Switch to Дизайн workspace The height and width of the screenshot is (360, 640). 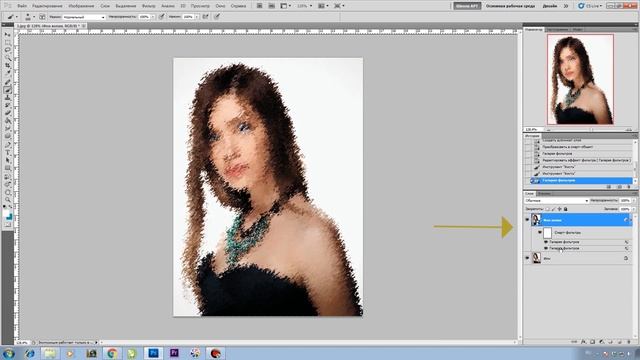click(549, 6)
